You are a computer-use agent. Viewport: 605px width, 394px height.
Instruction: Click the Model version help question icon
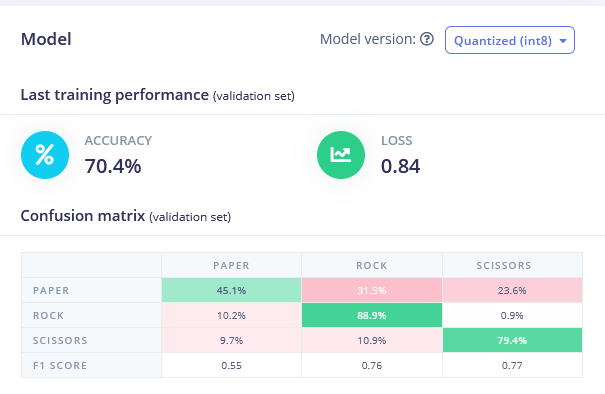[x=427, y=39]
